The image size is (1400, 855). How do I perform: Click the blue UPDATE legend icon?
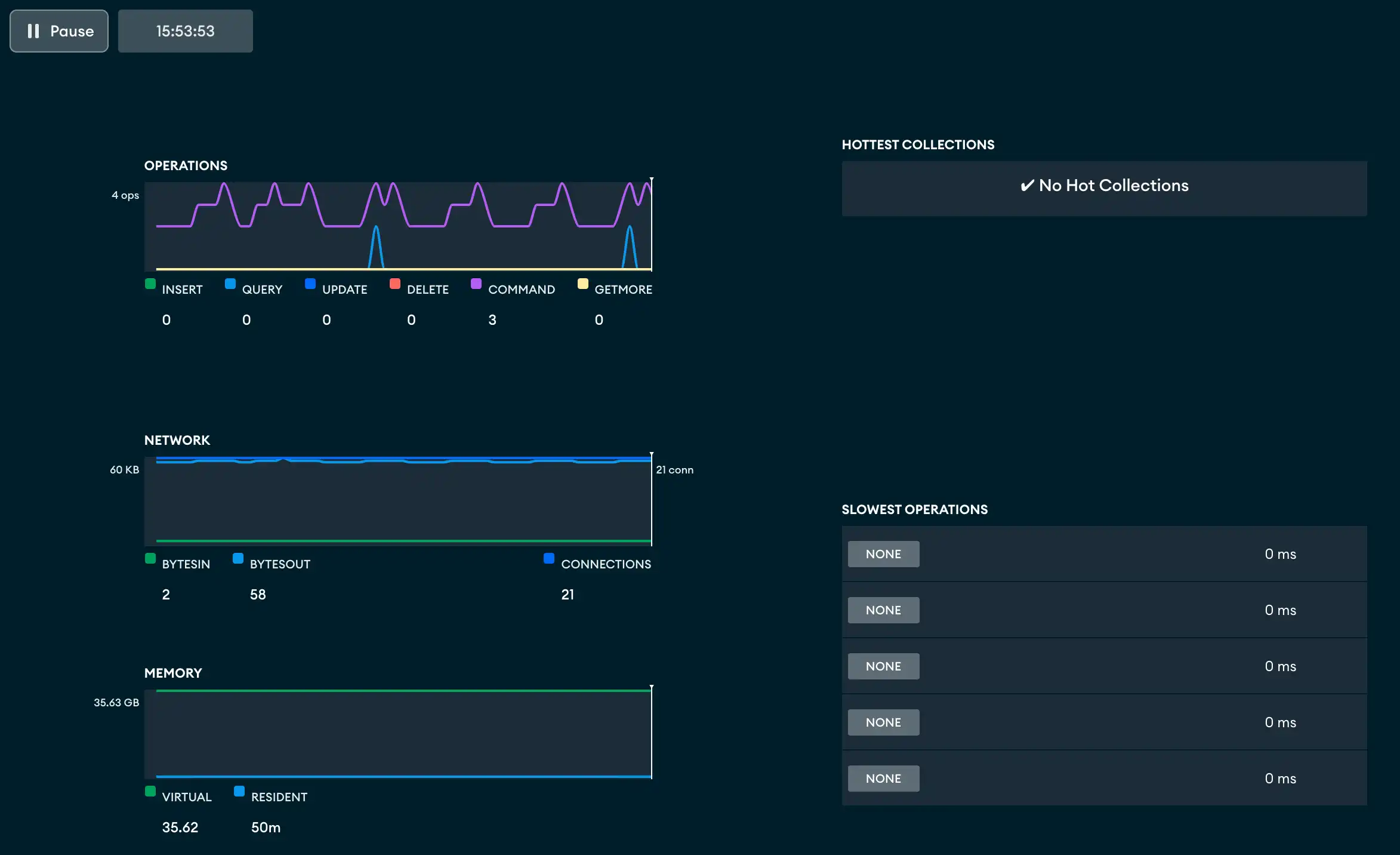click(310, 284)
